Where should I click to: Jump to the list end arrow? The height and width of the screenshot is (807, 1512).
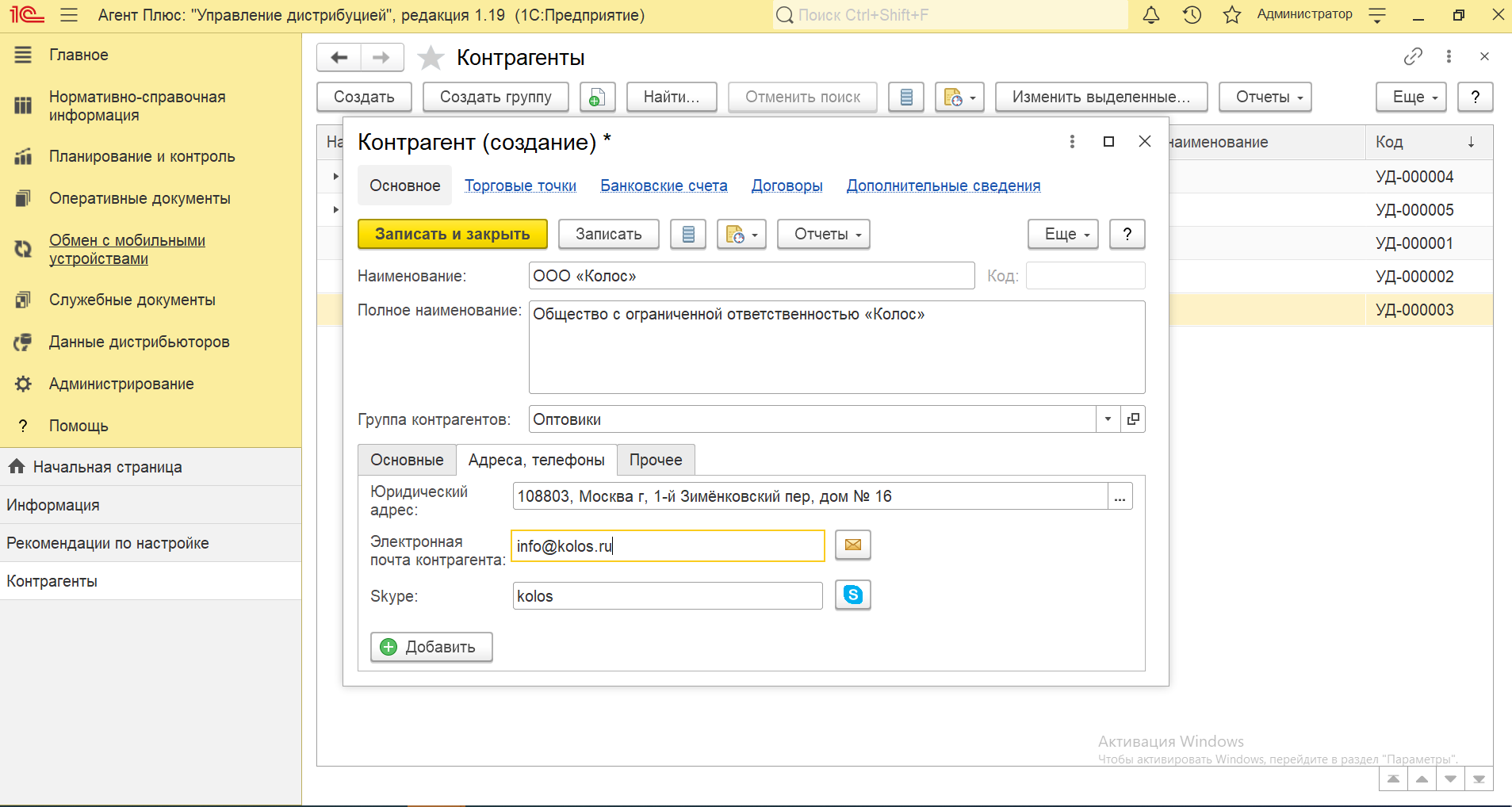(x=1479, y=778)
